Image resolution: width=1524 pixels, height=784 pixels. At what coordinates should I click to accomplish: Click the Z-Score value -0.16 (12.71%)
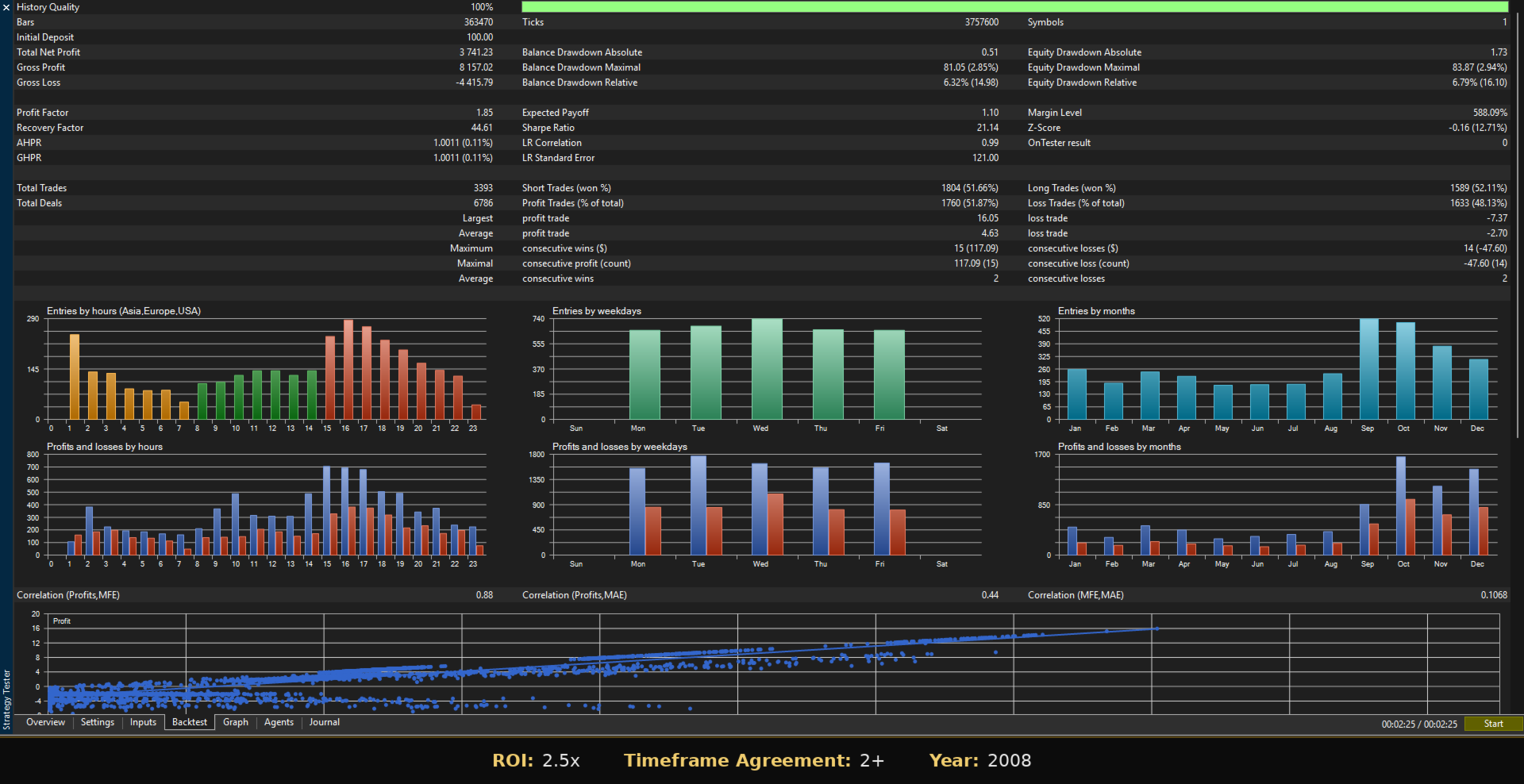click(x=1477, y=128)
